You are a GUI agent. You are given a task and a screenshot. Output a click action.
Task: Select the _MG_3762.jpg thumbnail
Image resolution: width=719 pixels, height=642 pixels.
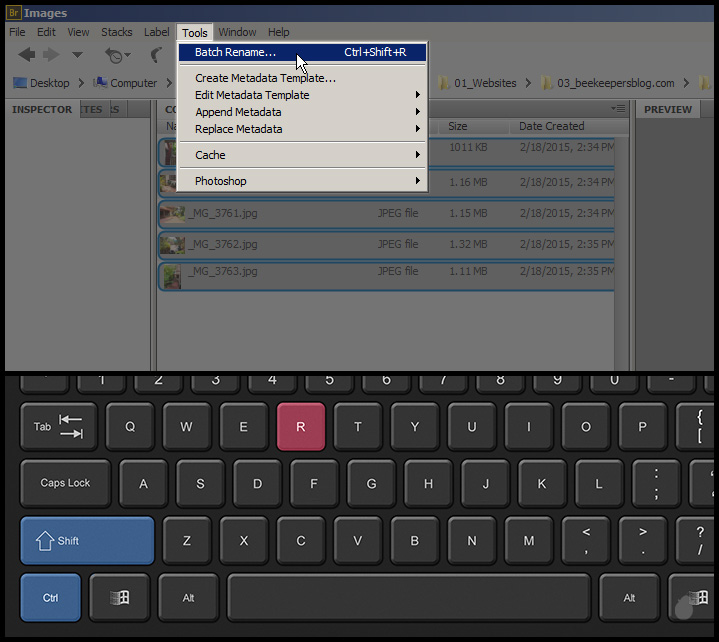coord(173,244)
